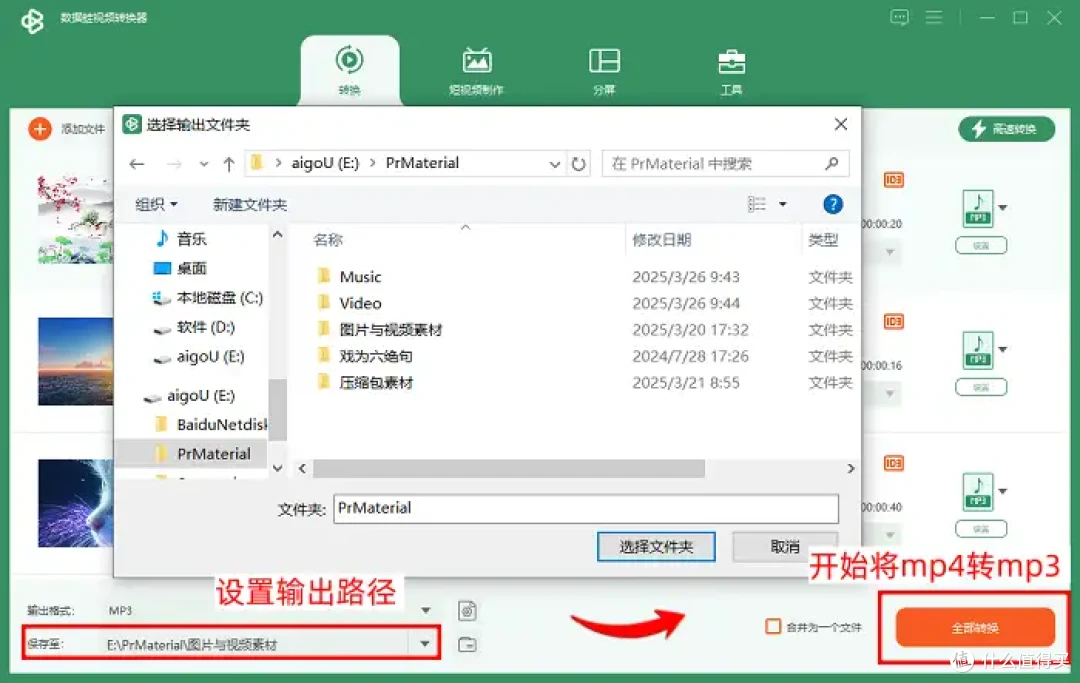Sort by 类型 column header
This screenshot has height=683, width=1080.
pyautogui.click(x=823, y=240)
